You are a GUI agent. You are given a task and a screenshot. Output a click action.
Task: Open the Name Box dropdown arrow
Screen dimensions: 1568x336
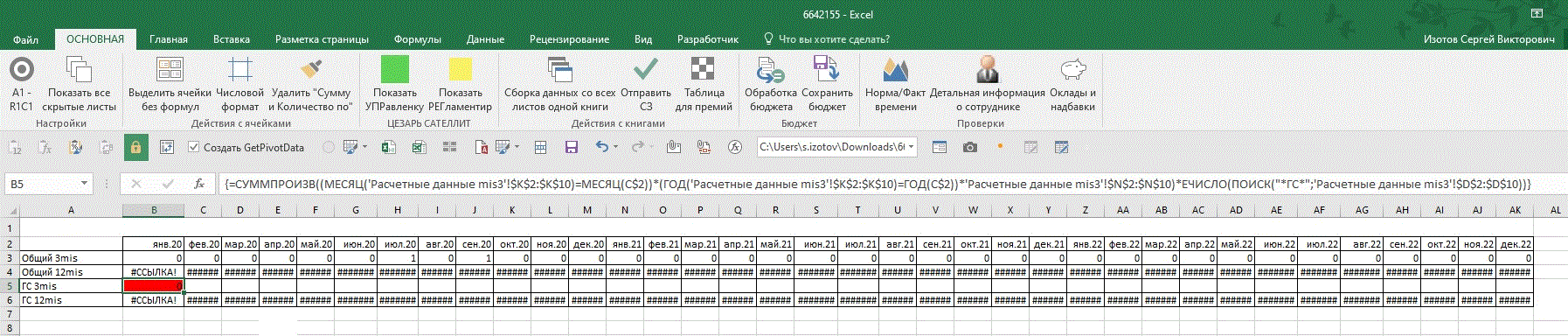(84, 184)
